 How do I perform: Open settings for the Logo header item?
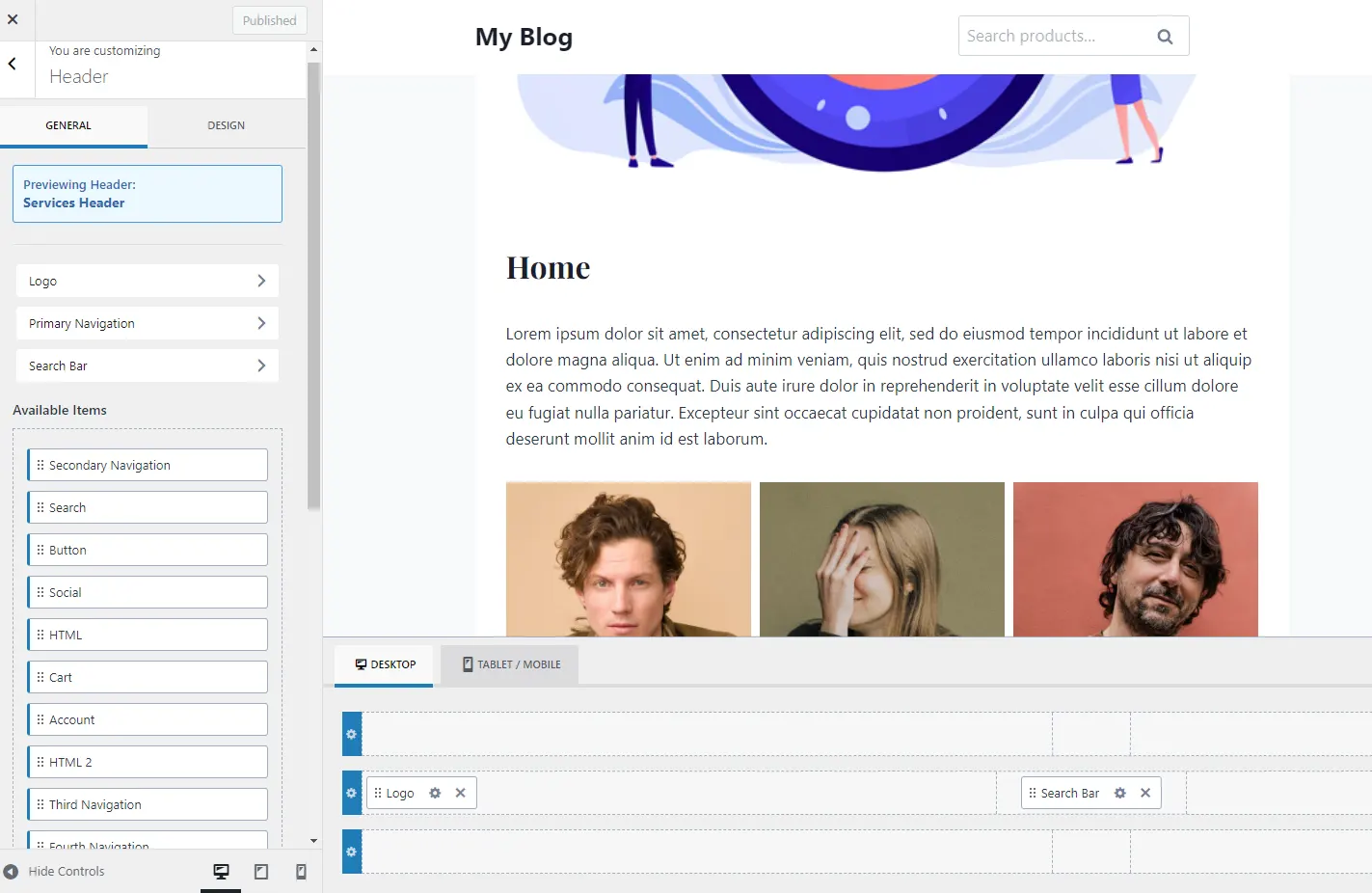click(435, 792)
